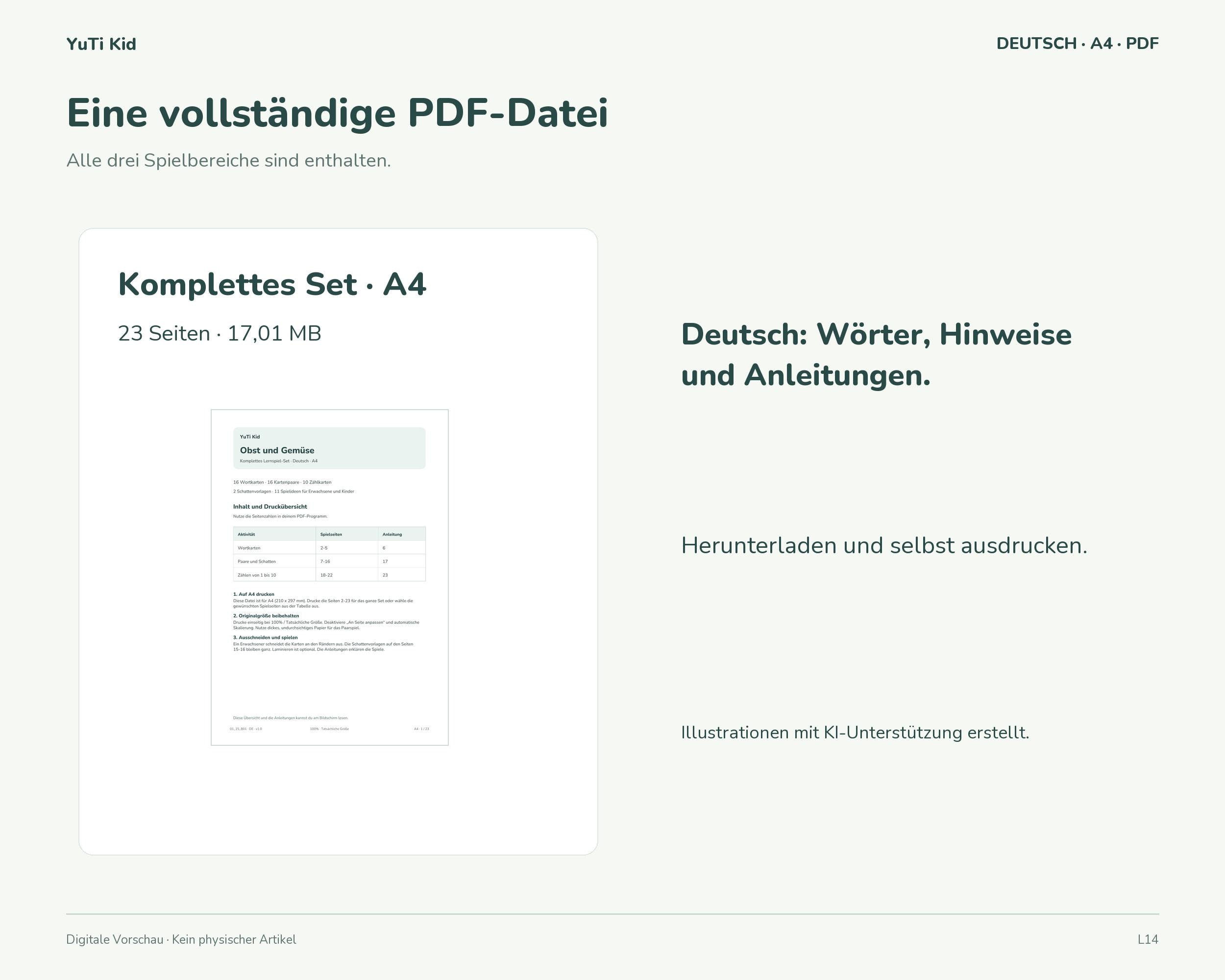
Task: Click the '7-16' Spielseiten cell
Action: pyautogui.click(x=325, y=562)
